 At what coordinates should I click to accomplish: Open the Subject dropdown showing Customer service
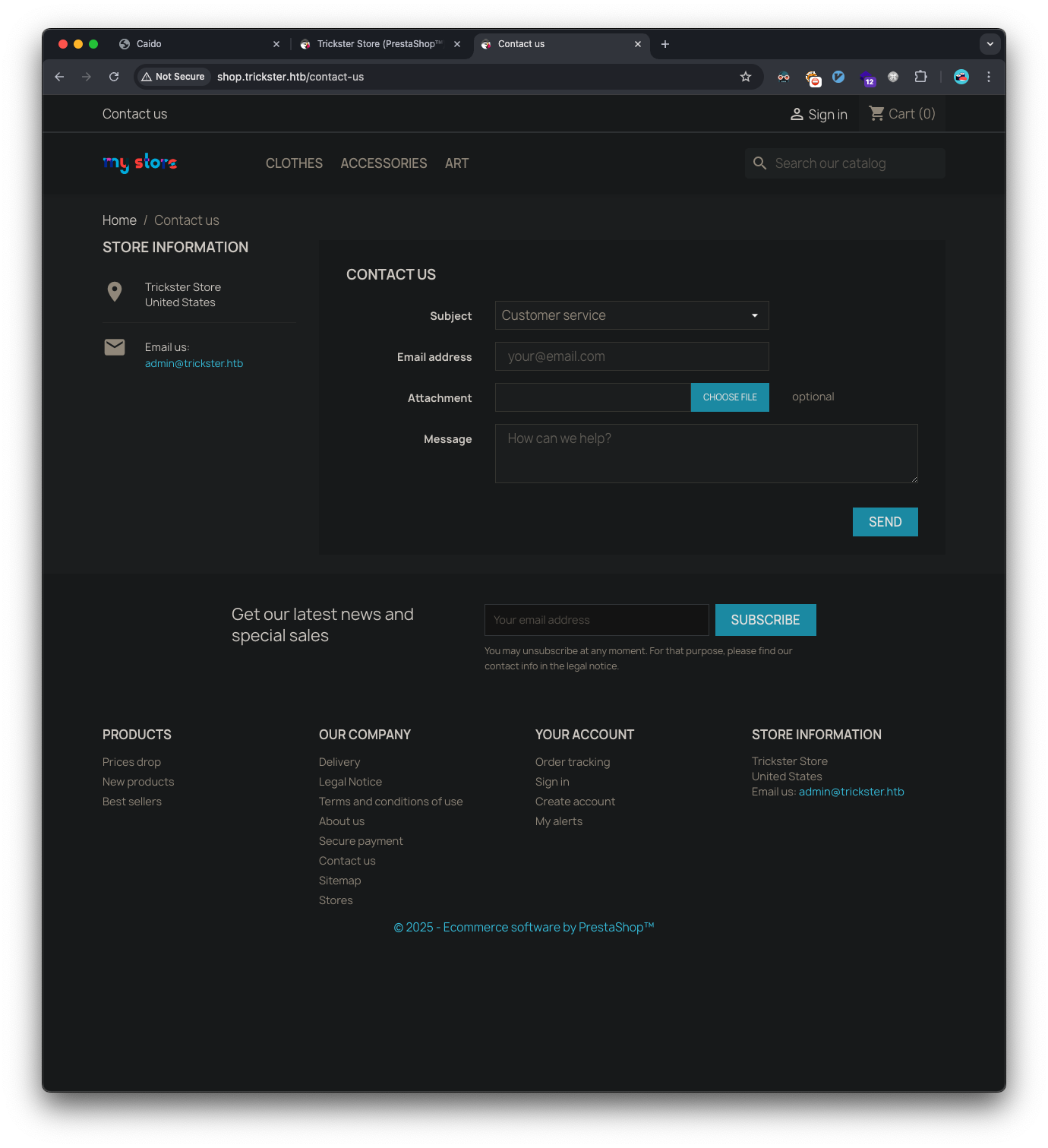[x=631, y=315]
